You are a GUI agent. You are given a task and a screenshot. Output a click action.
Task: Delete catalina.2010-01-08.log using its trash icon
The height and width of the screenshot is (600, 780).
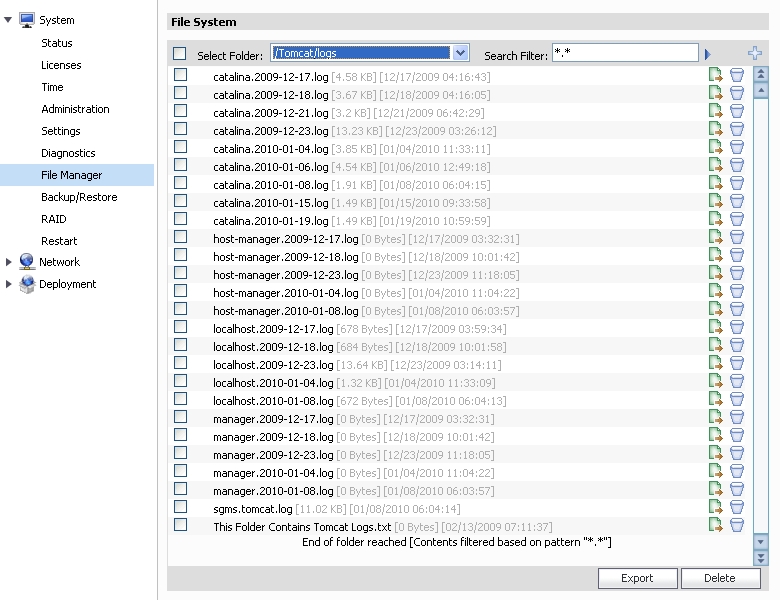(x=737, y=183)
